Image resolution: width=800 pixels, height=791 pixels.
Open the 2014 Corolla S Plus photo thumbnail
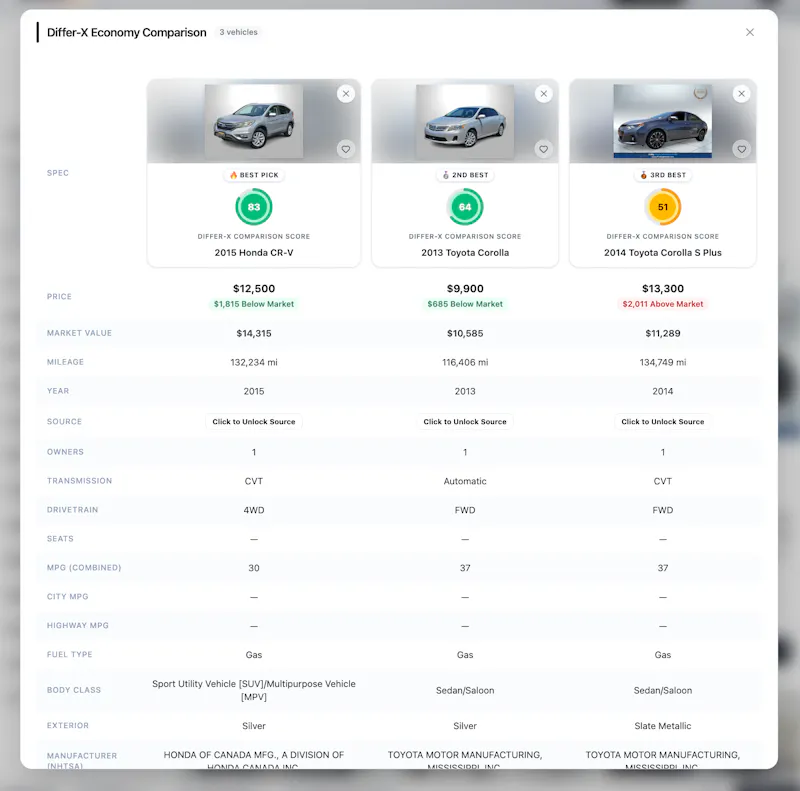tap(662, 121)
